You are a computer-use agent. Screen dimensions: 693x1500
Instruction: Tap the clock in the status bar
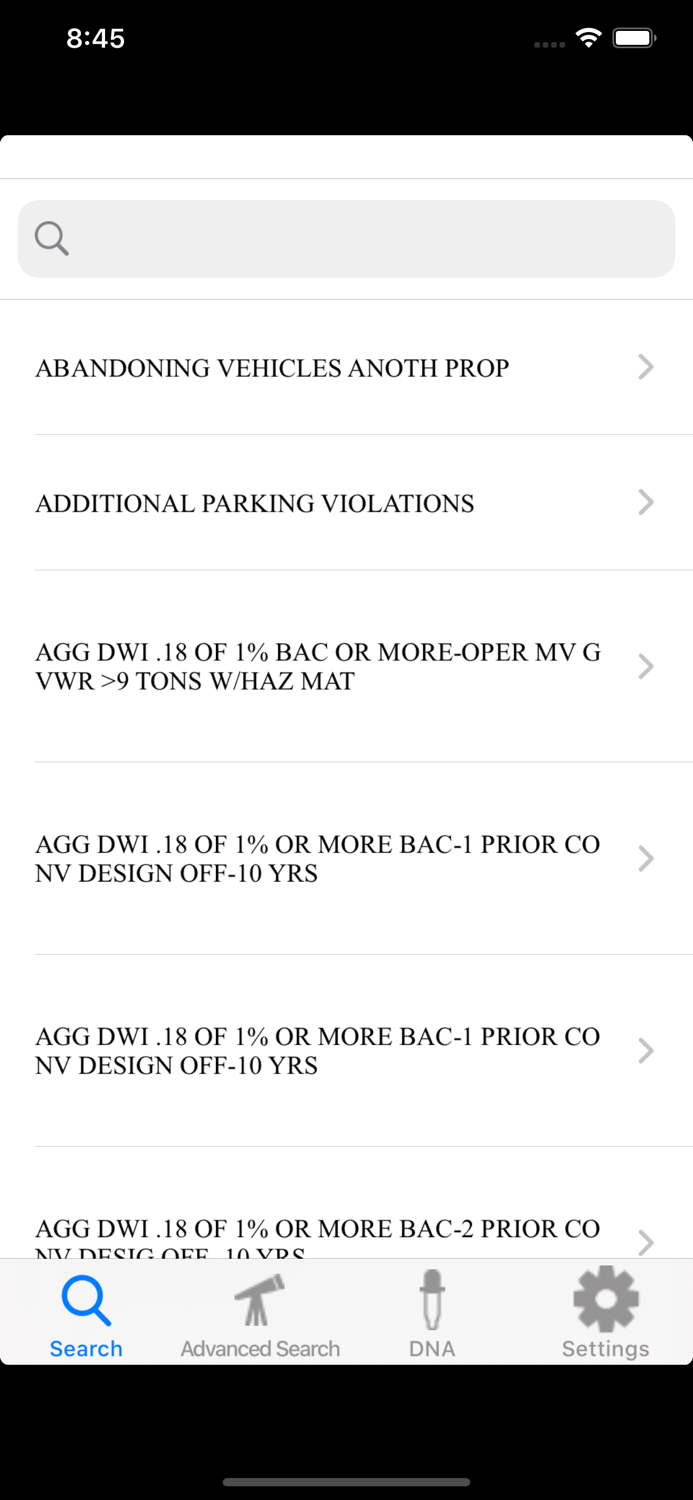click(x=95, y=37)
